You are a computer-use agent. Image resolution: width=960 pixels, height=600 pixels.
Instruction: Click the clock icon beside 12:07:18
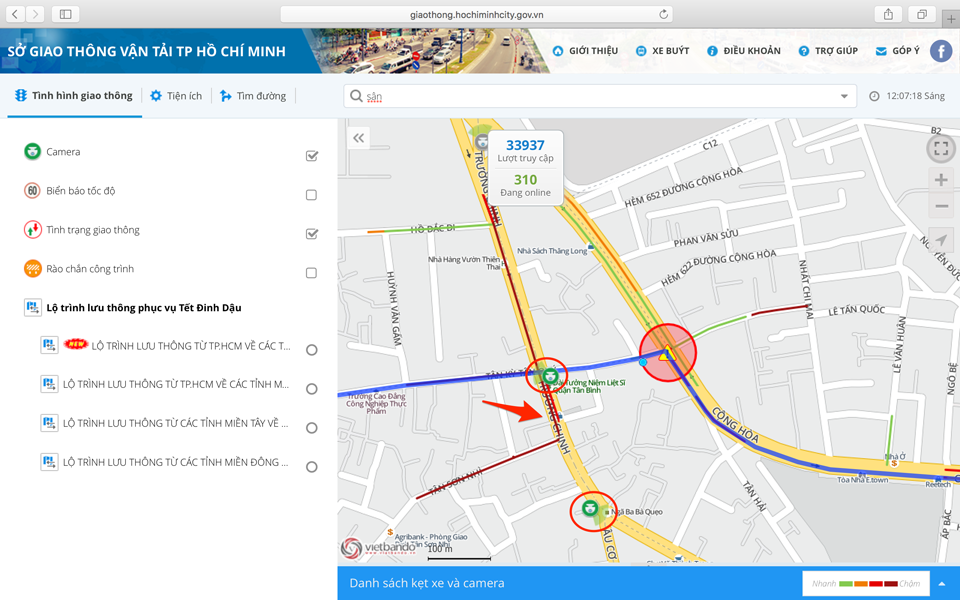click(x=874, y=96)
